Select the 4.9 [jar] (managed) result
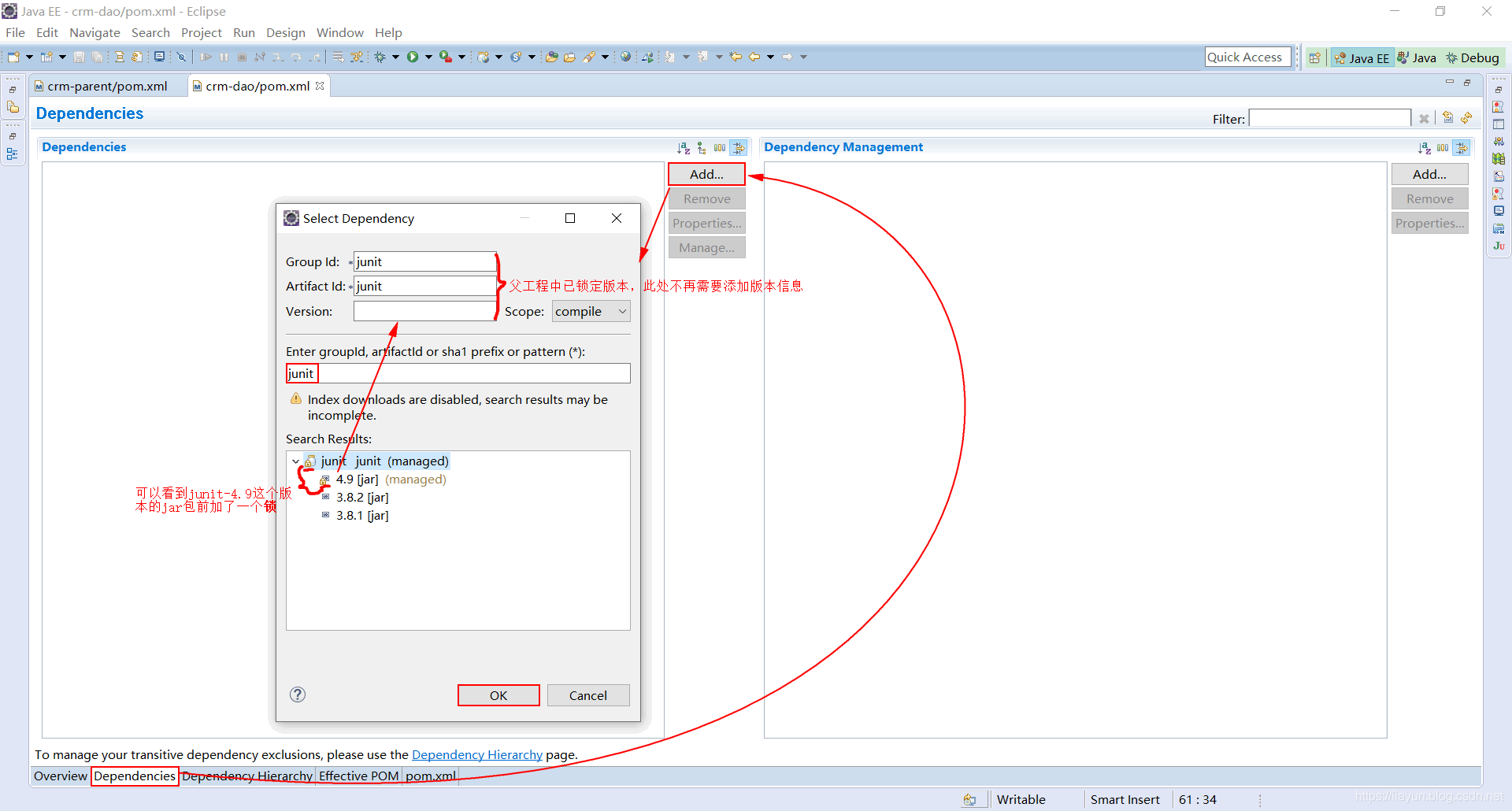 (x=384, y=480)
